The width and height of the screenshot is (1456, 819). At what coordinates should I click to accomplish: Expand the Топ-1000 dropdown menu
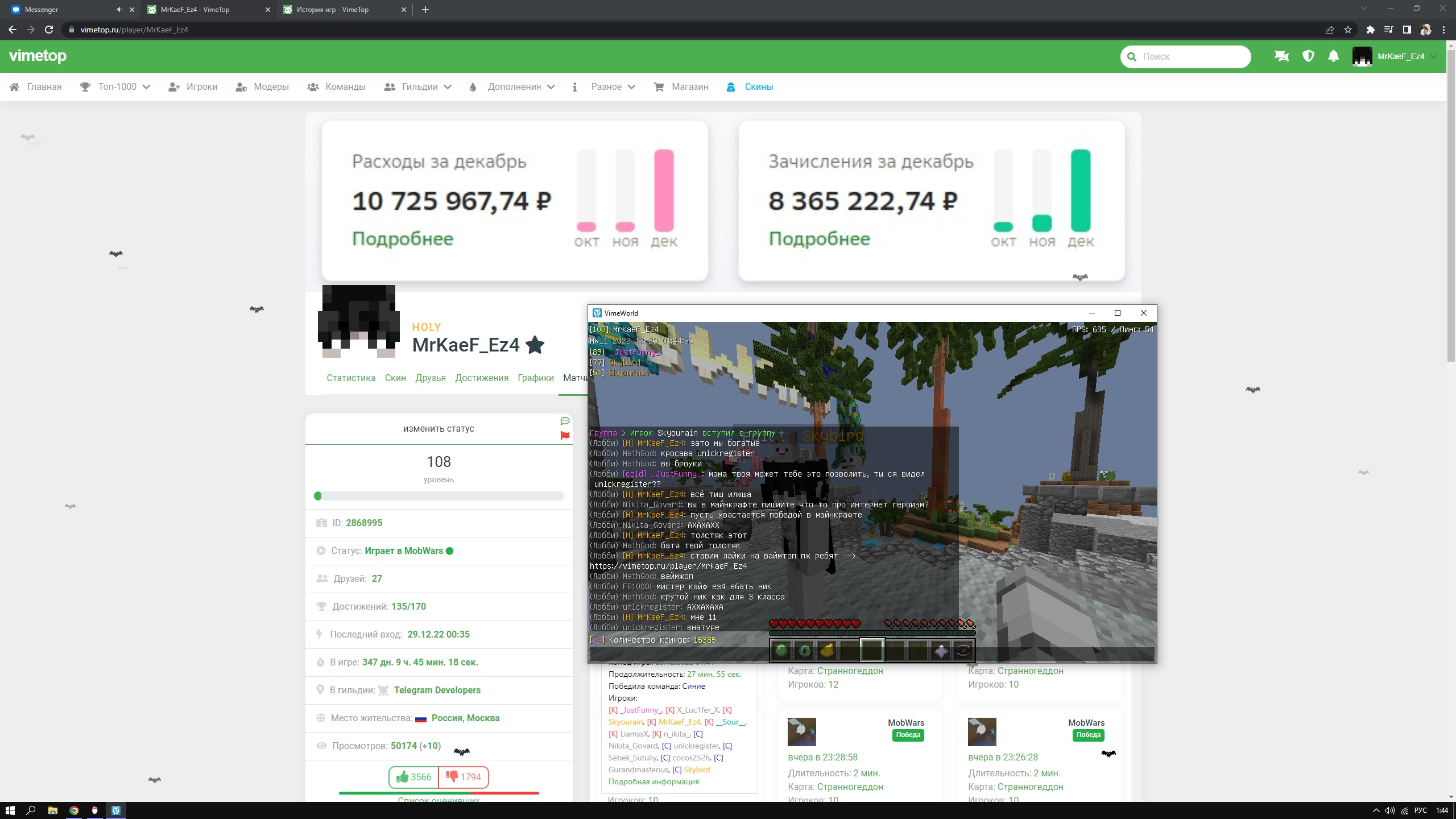(x=117, y=87)
